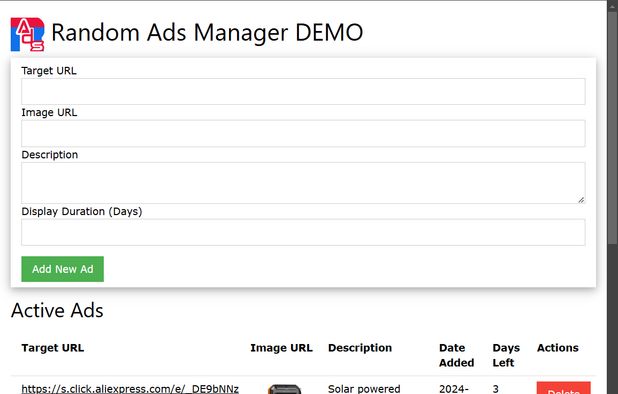The image size is (618, 394).
Task: Click the 'Days Left' column header
Action: pos(506,355)
